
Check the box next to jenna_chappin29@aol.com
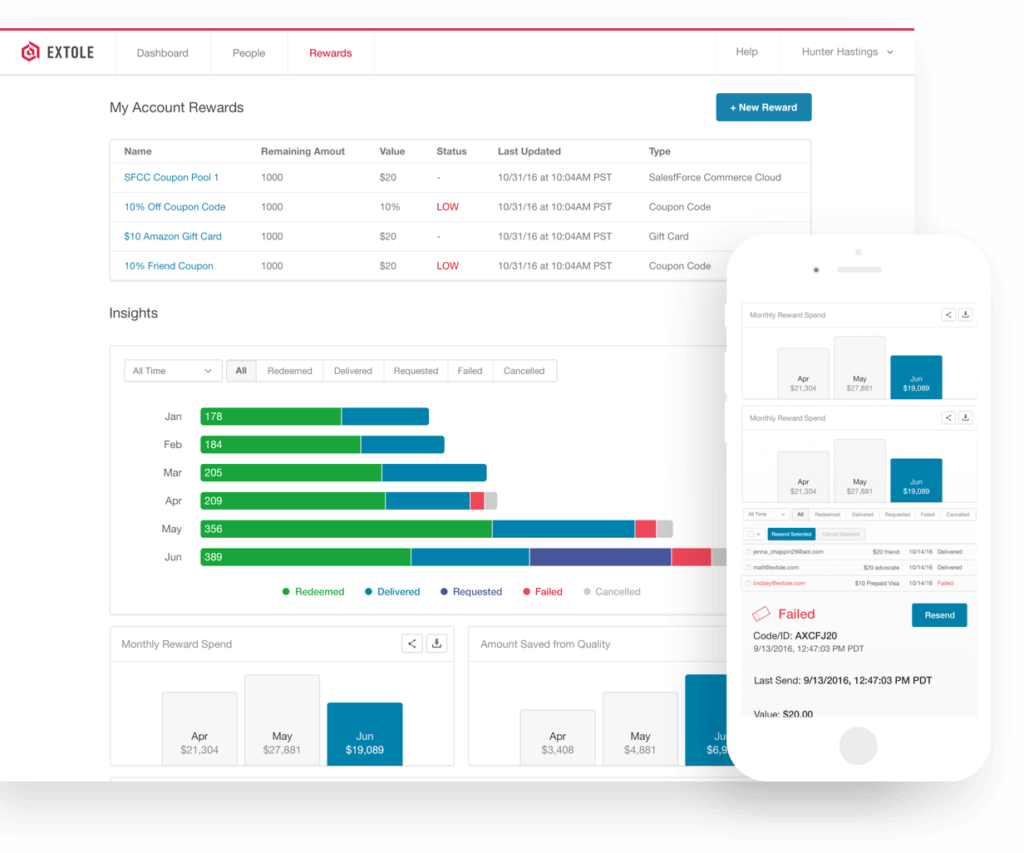tap(748, 551)
